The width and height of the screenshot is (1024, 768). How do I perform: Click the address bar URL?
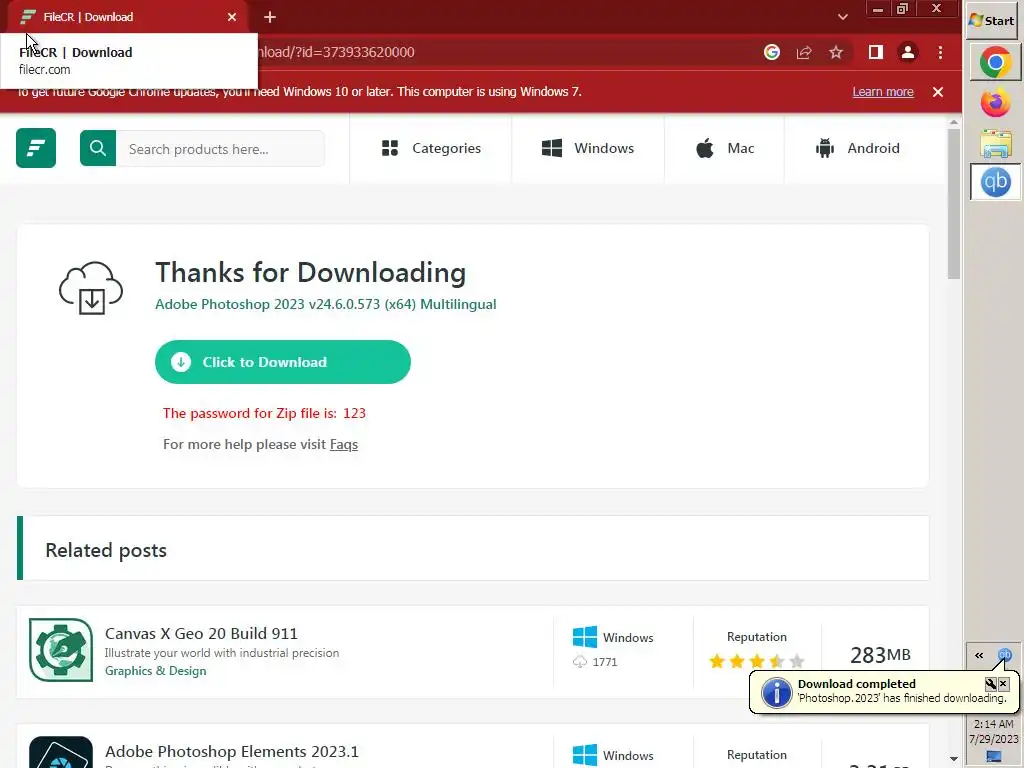tap(336, 52)
